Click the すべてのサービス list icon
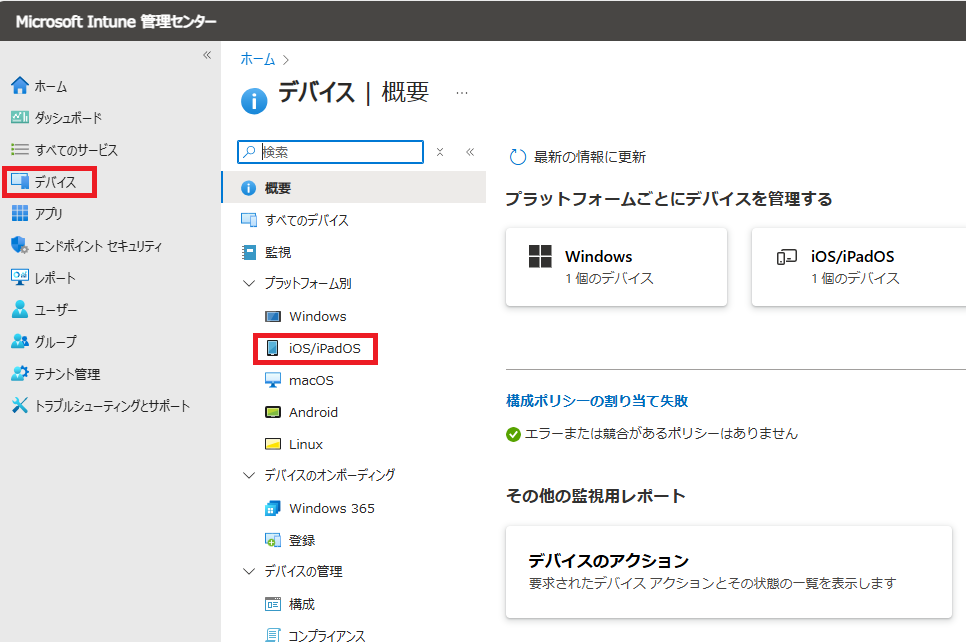The height and width of the screenshot is (642, 966). coord(20,150)
